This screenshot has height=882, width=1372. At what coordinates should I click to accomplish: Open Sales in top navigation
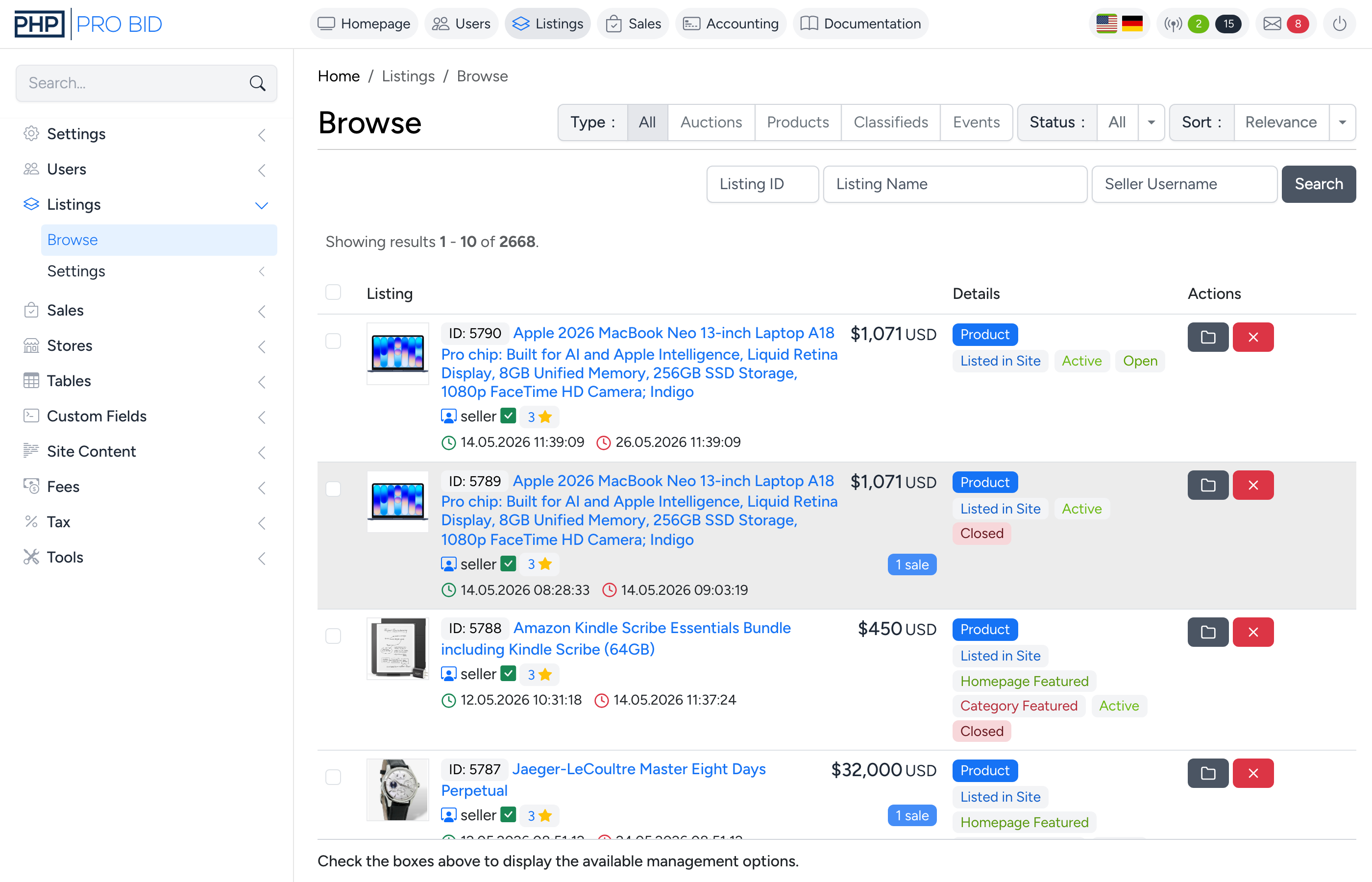click(x=633, y=24)
